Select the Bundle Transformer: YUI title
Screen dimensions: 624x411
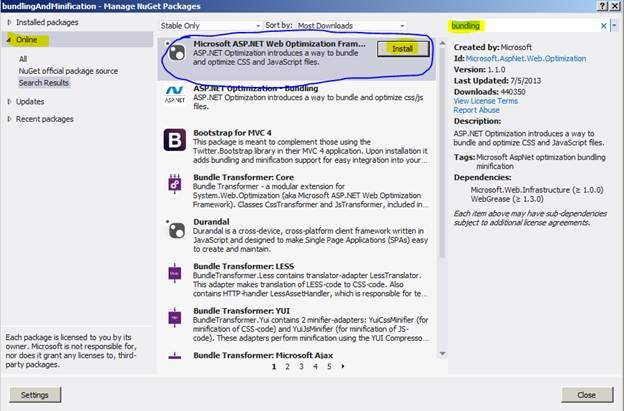point(241,311)
